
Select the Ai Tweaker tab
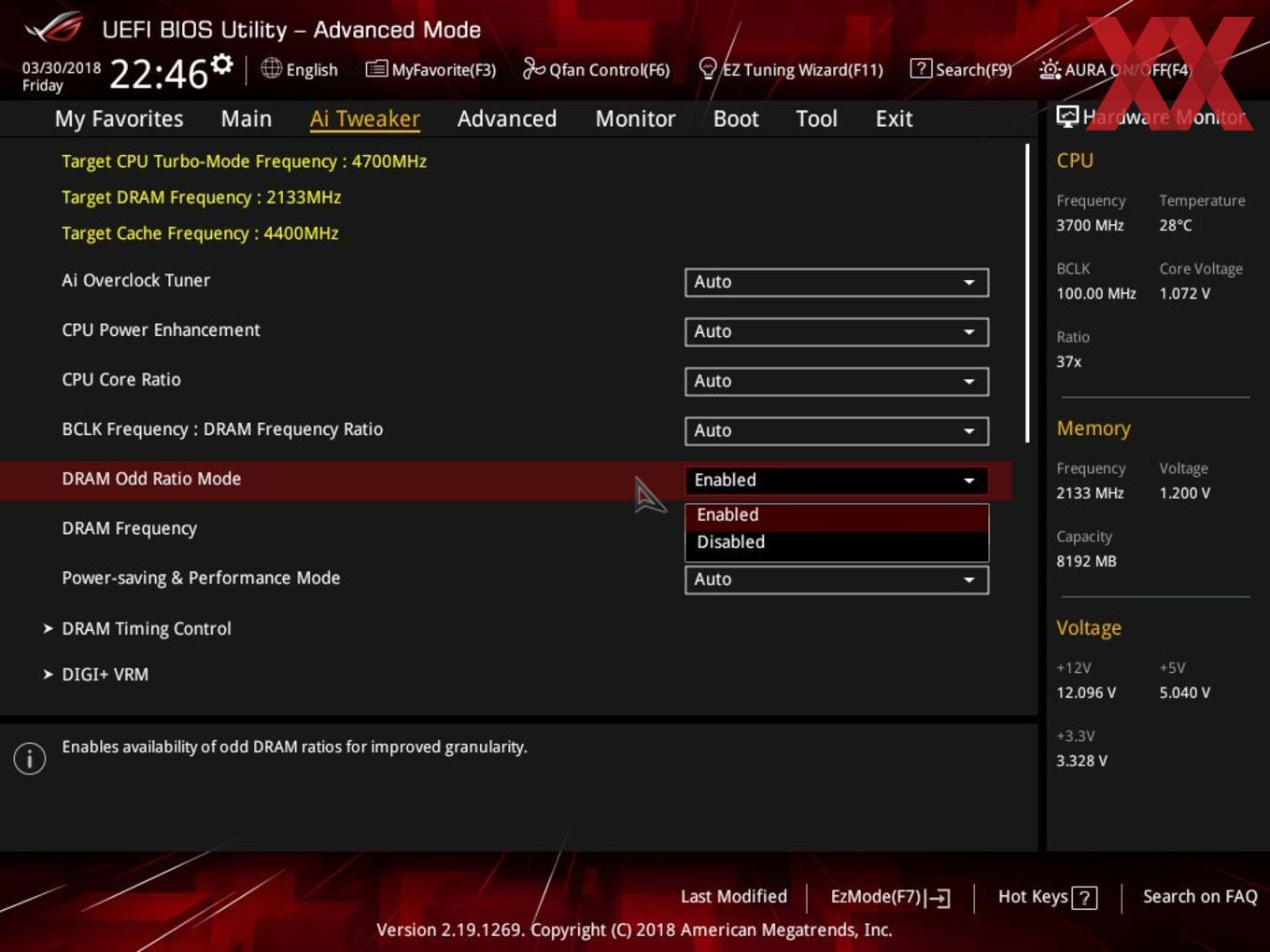point(365,119)
